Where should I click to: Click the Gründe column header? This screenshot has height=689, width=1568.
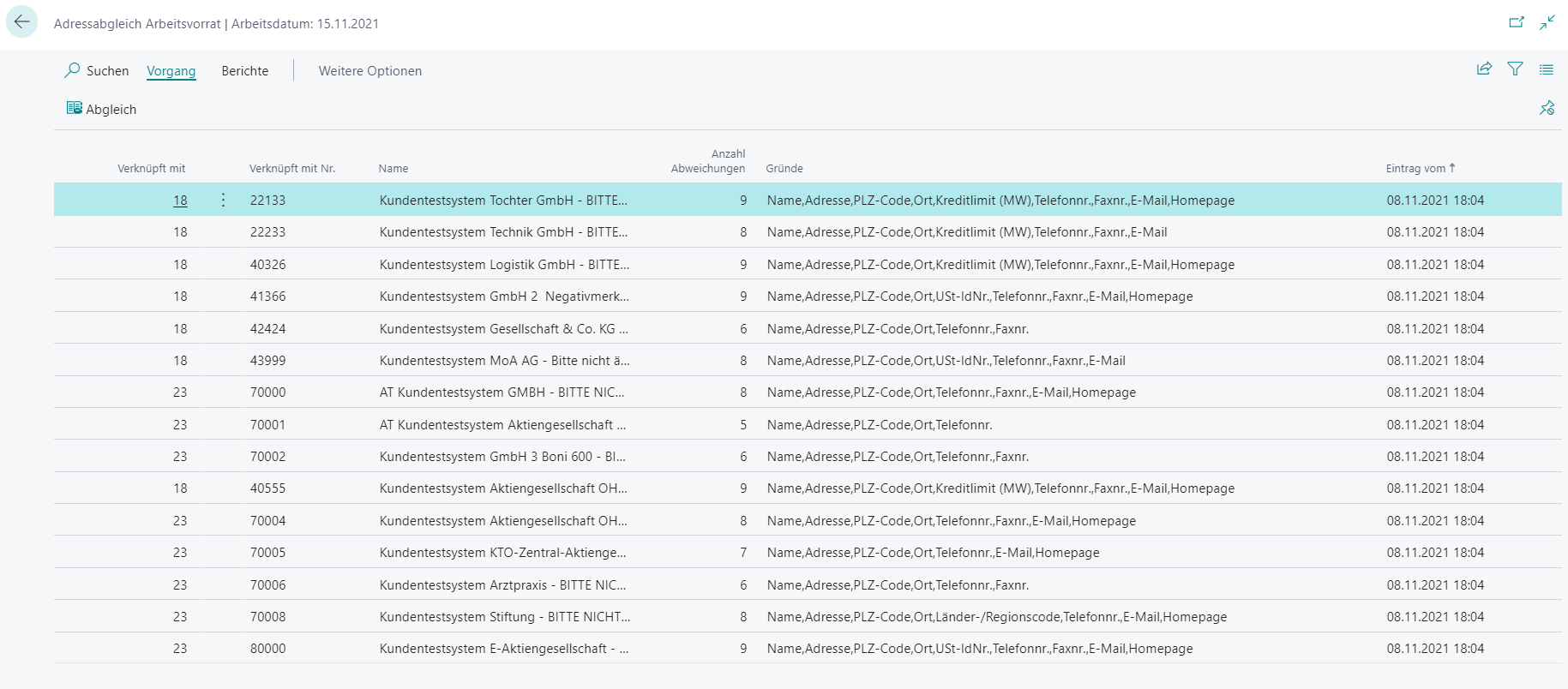tap(784, 169)
